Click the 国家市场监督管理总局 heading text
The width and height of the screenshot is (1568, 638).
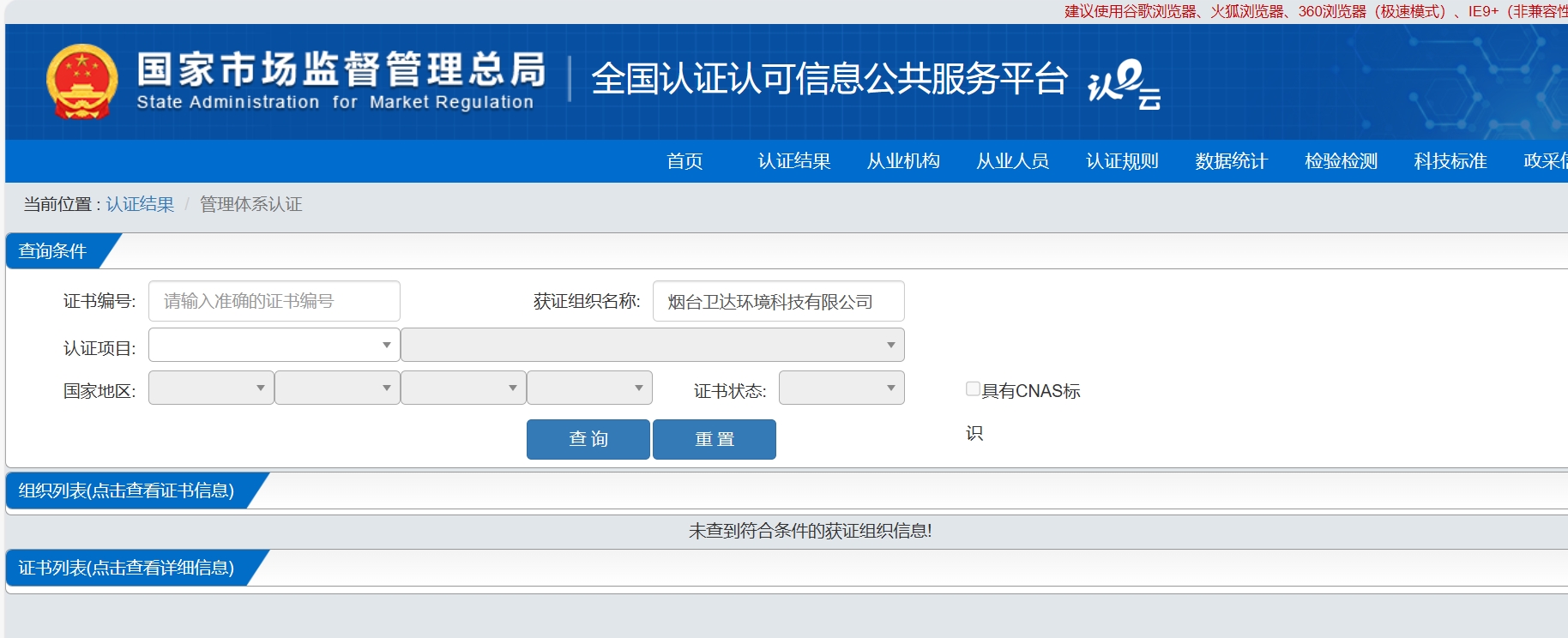[341, 69]
